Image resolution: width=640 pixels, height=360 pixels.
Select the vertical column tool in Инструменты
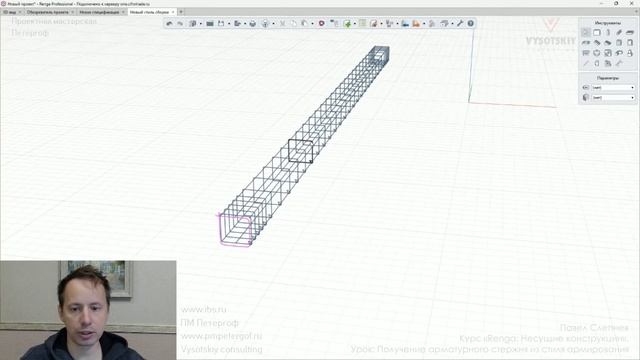click(608, 33)
